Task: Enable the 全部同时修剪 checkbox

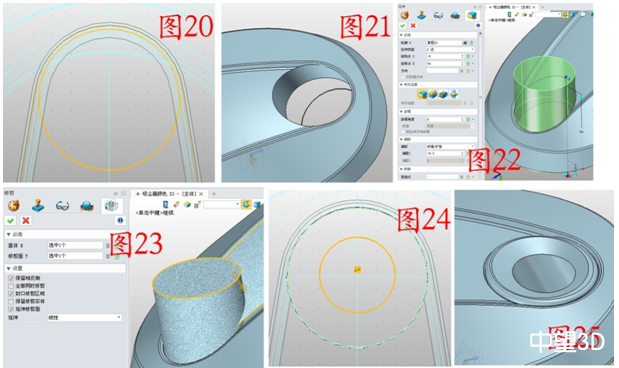Action: (11, 286)
